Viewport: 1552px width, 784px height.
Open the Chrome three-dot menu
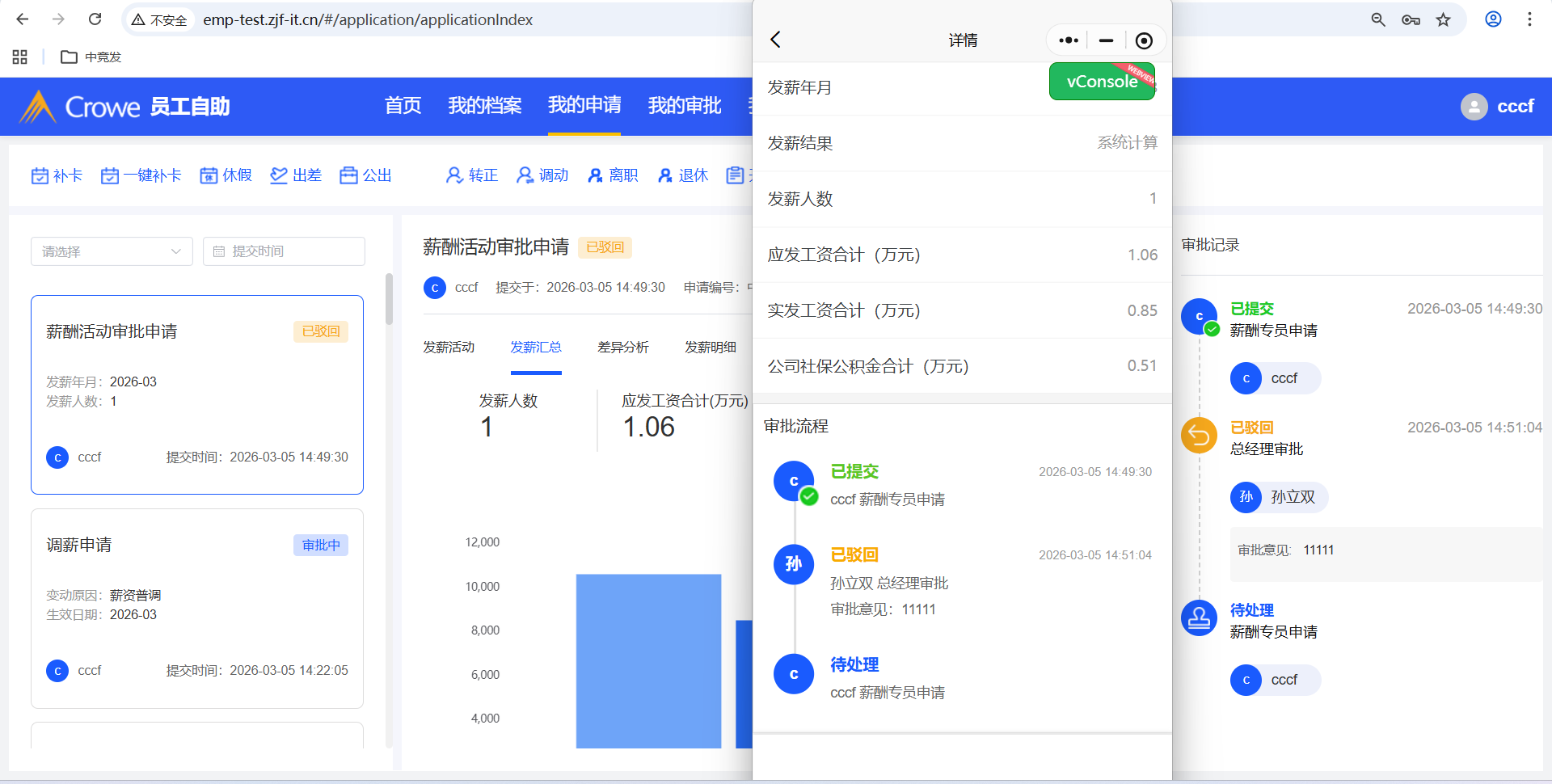tap(1529, 19)
